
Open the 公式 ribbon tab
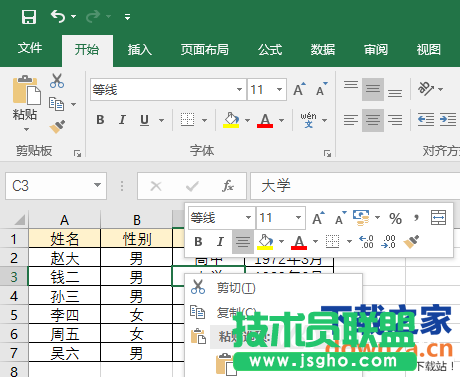pyautogui.click(x=270, y=49)
